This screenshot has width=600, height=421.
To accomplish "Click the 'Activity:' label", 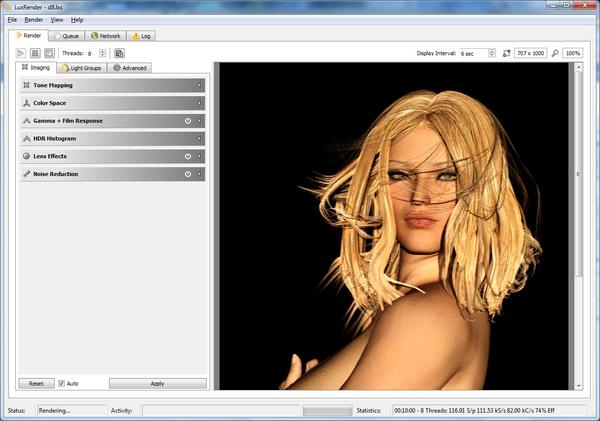I will 121,410.
